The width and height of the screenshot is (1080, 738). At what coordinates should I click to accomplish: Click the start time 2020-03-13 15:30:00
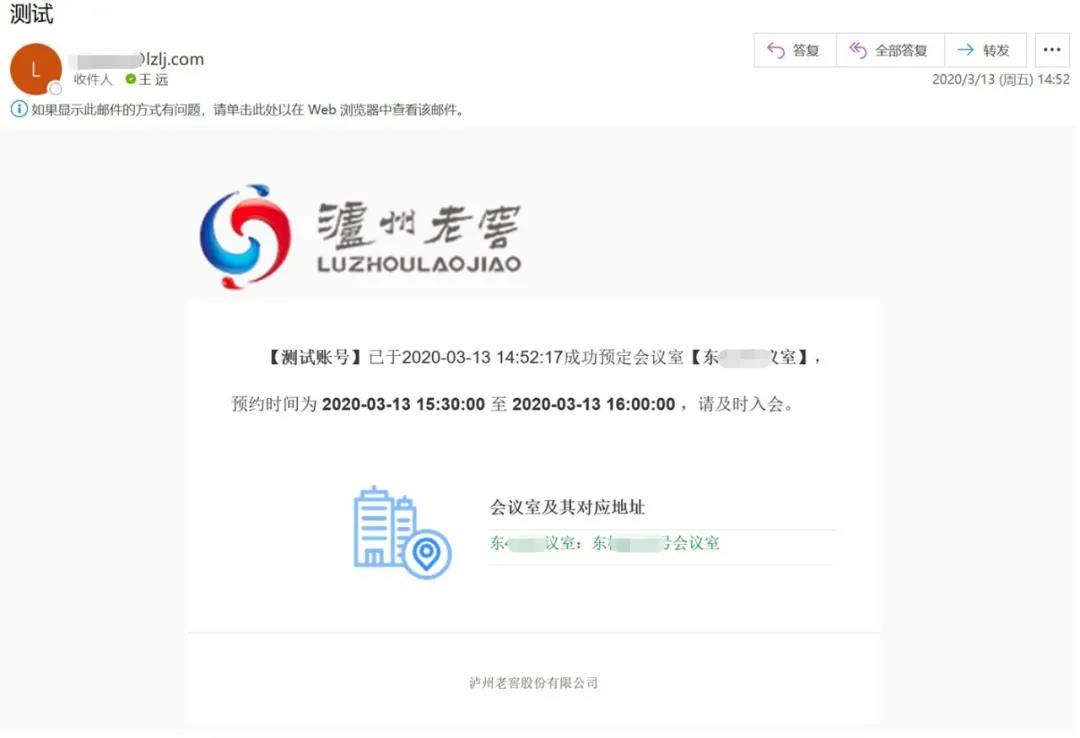click(403, 405)
